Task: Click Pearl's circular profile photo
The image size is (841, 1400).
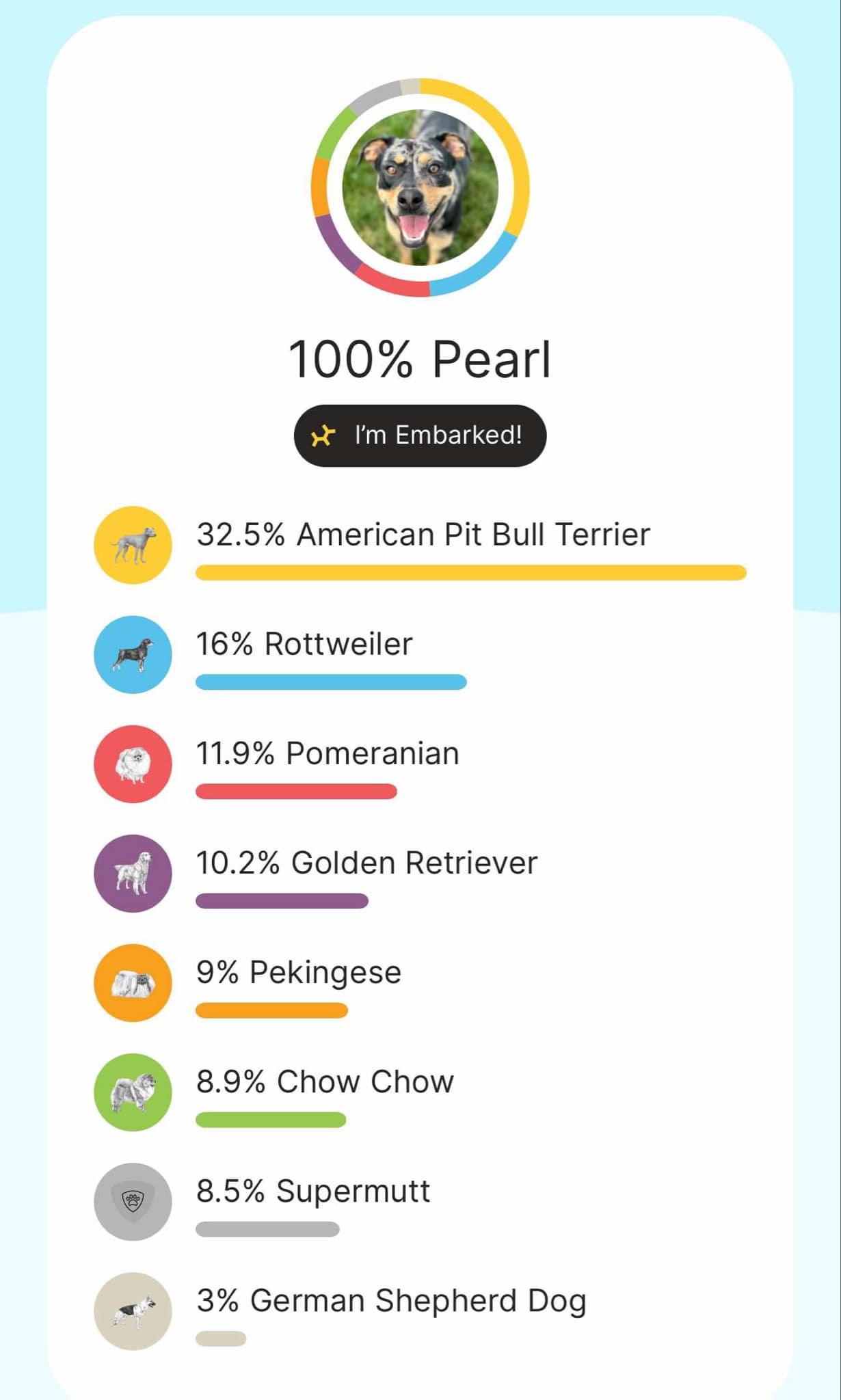Action: point(420,187)
